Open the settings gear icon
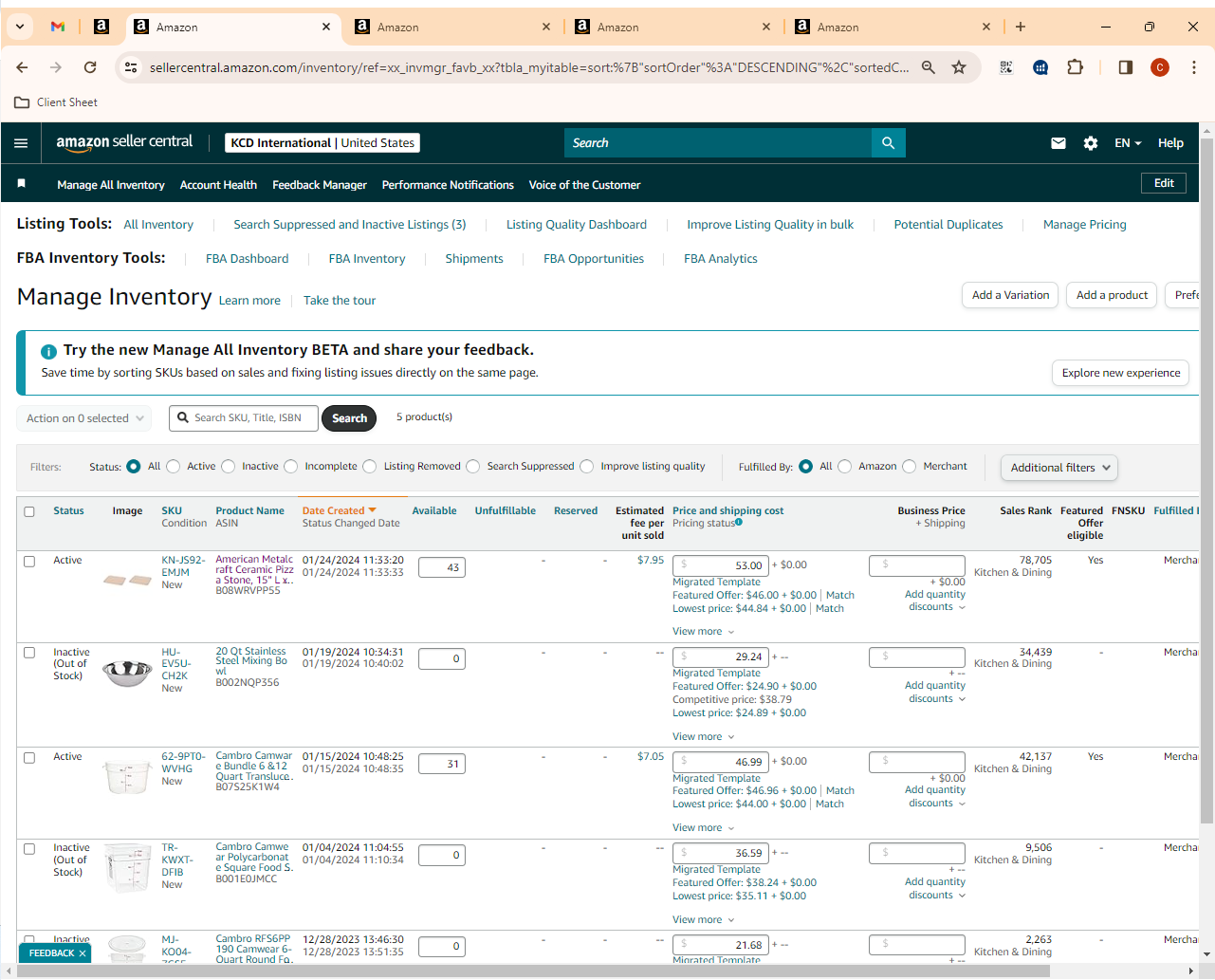This screenshot has height=980, width=1215. pyautogui.click(x=1091, y=143)
